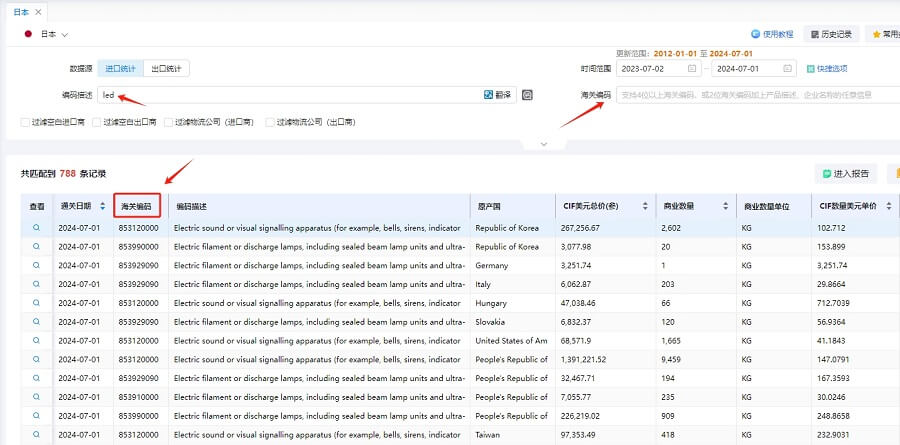Open the end date picker 2024-07-01
The width and height of the screenshot is (900, 445).
(x=754, y=68)
